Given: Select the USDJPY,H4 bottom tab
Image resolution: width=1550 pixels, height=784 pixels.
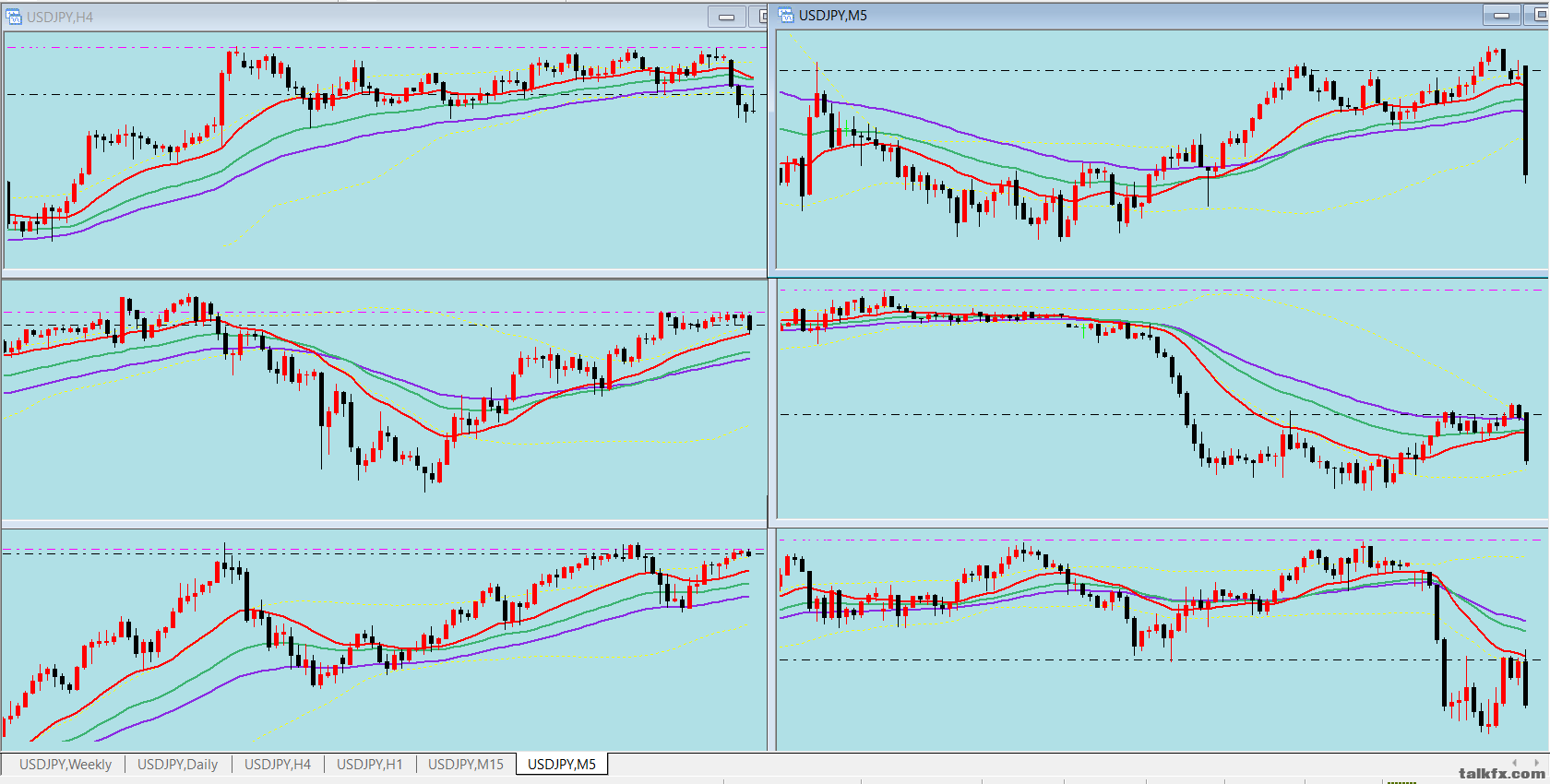Looking at the screenshot, I should 277,764.
